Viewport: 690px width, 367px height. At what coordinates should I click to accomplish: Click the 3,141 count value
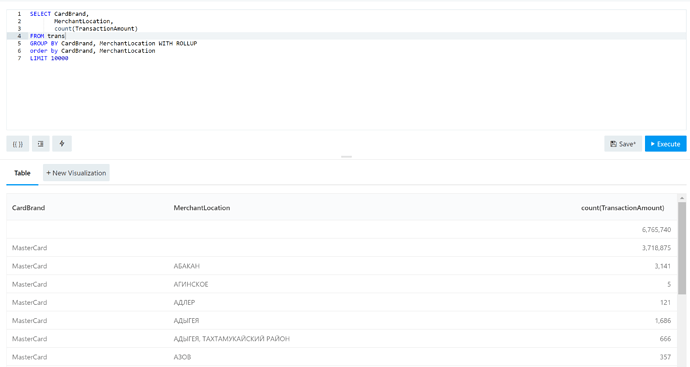(x=662, y=266)
